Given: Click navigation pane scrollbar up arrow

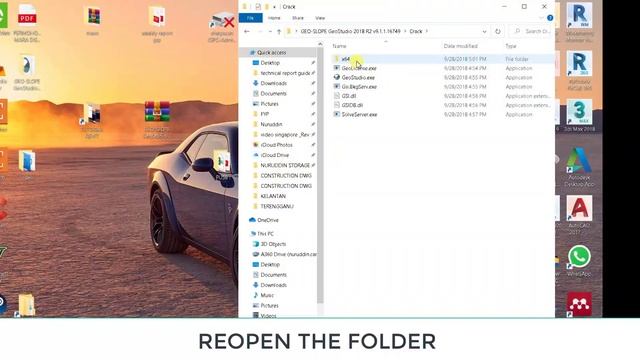Looking at the screenshot, I should tap(320, 44).
